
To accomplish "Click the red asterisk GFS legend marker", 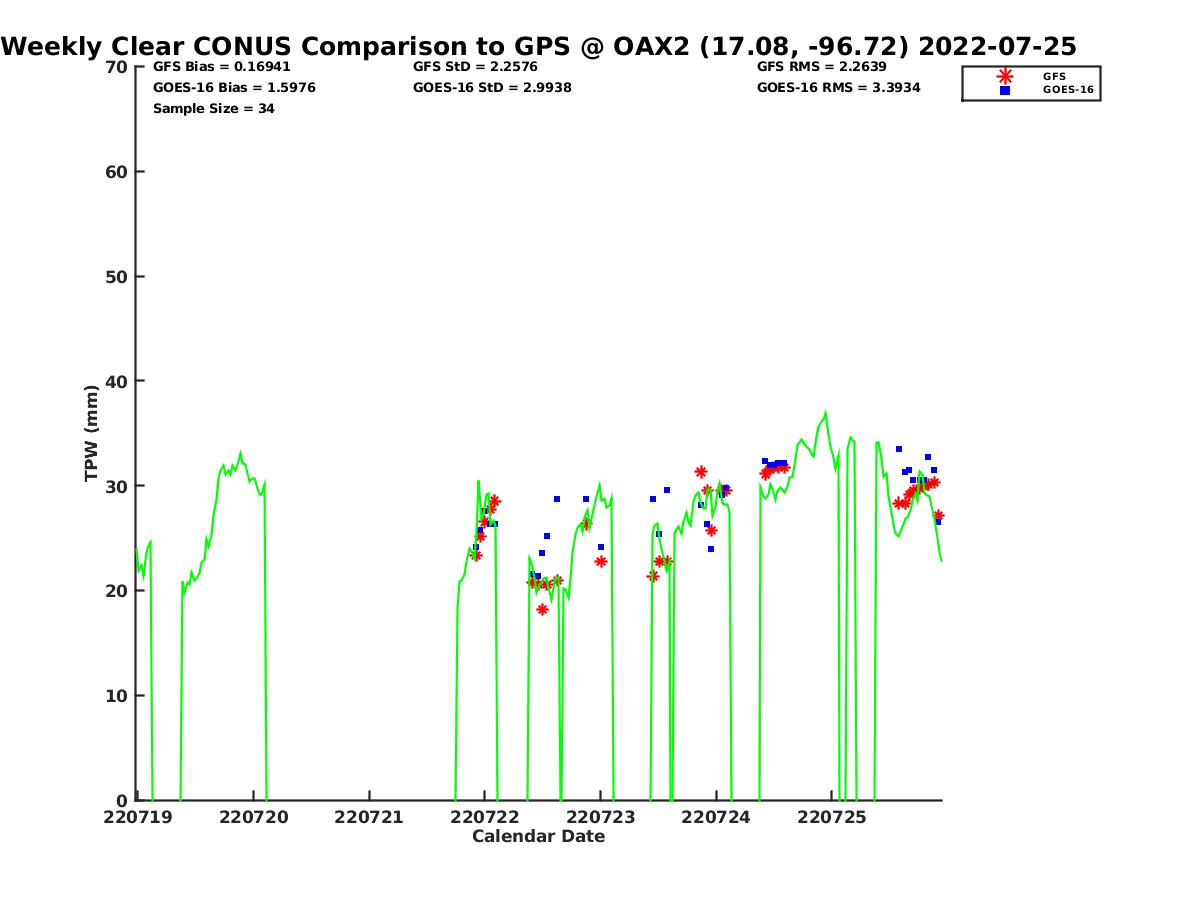I will (1005, 76).
